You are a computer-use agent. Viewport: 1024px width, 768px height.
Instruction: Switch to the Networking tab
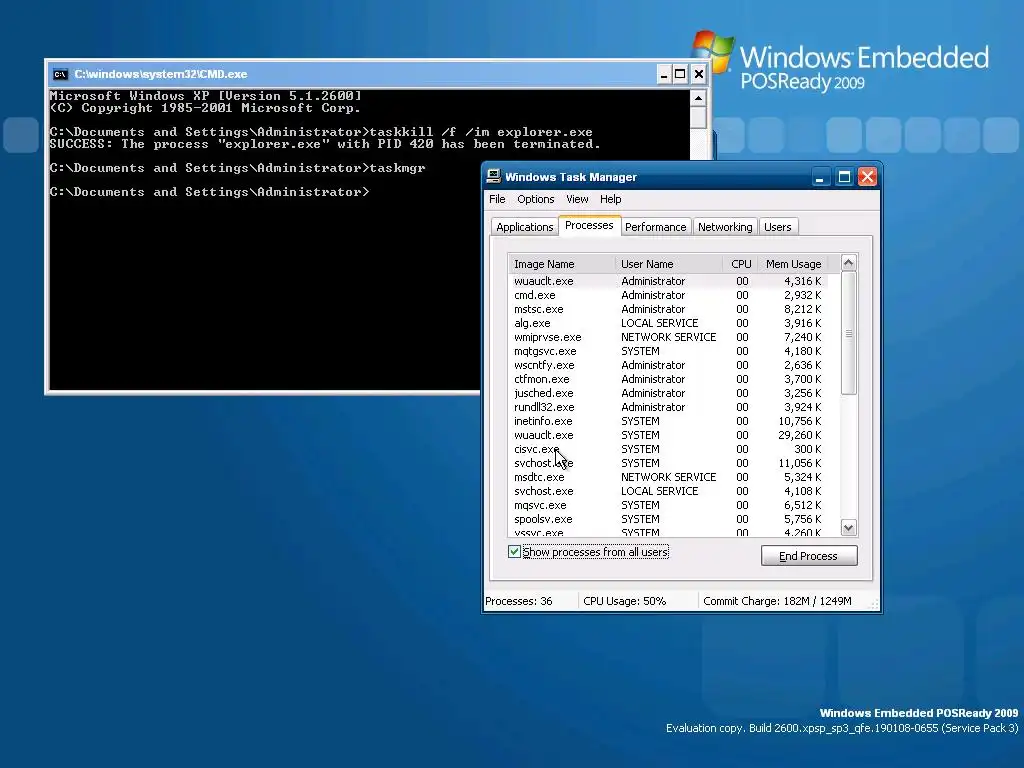click(725, 227)
